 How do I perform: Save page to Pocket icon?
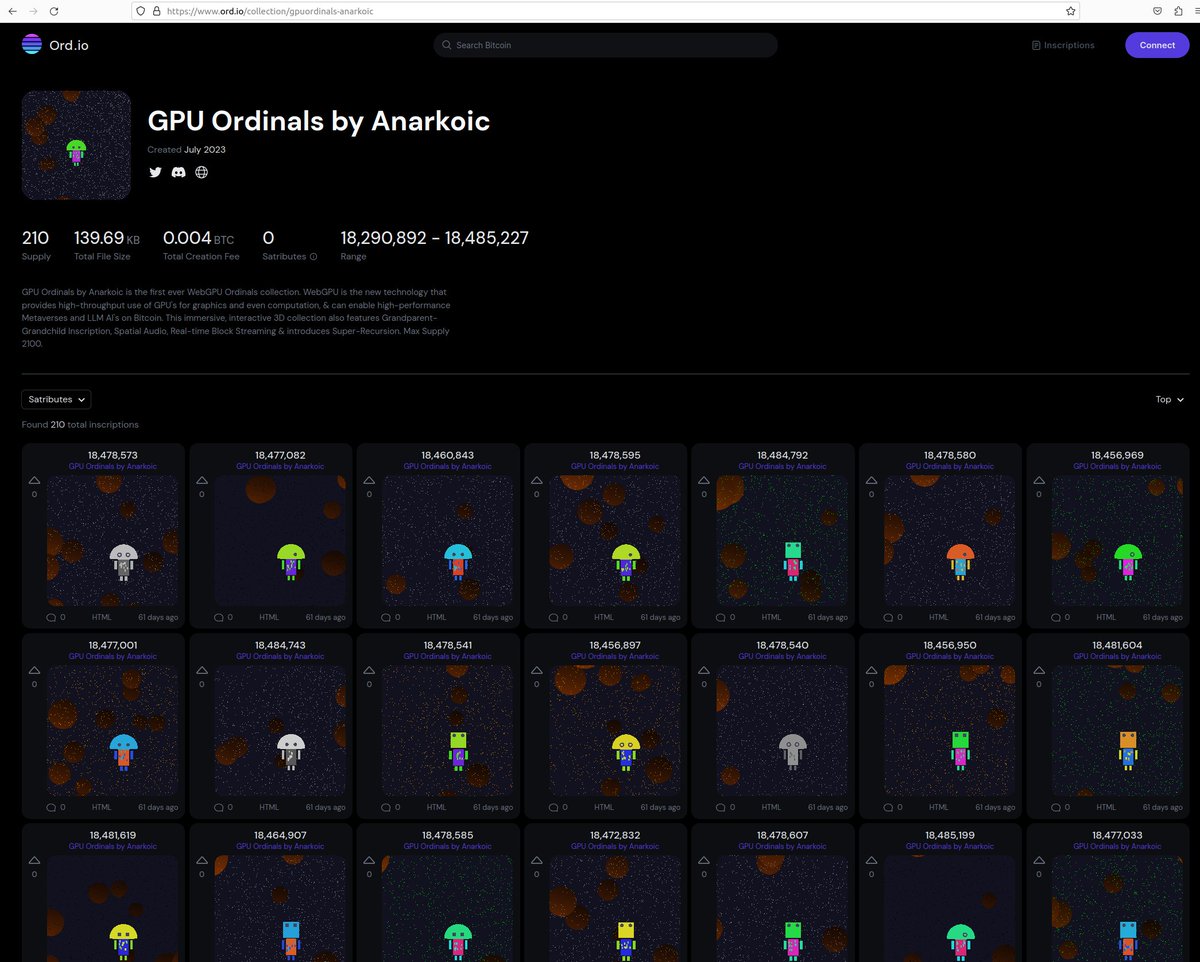point(1157,11)
